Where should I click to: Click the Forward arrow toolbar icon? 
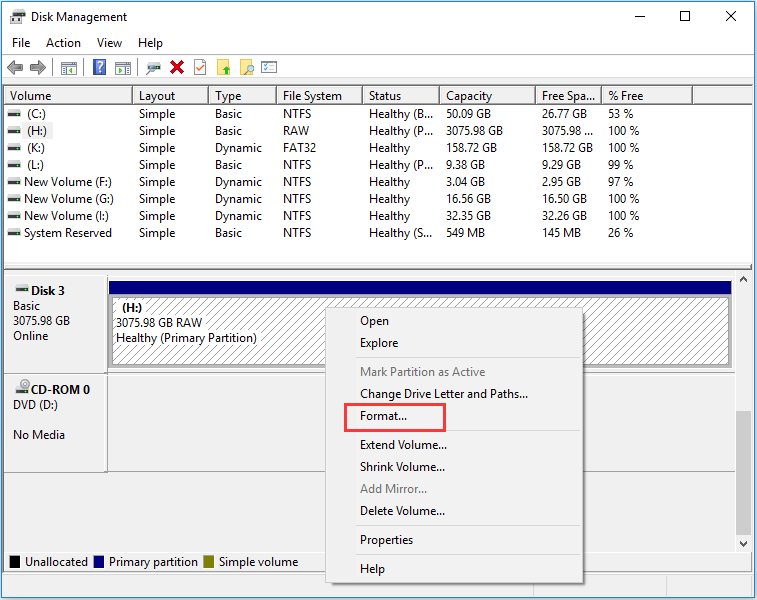(x=38, y=68)
